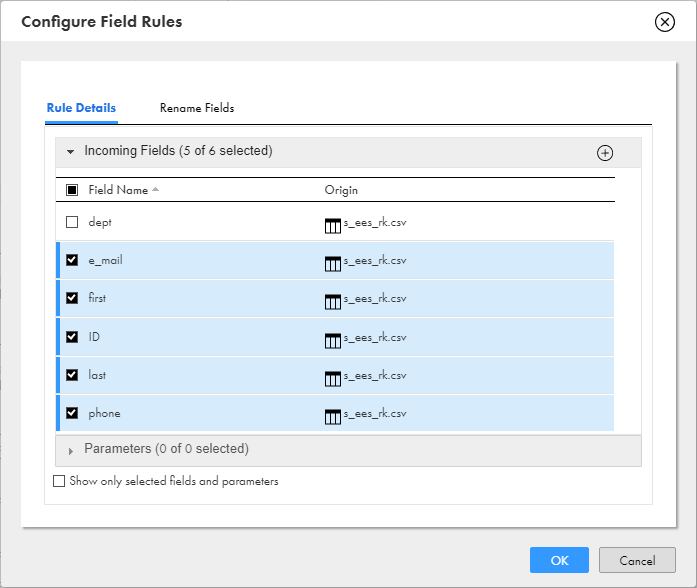Click the Cancel button
Viewport: 697px width, 588px height.
(x=637, y=560)
